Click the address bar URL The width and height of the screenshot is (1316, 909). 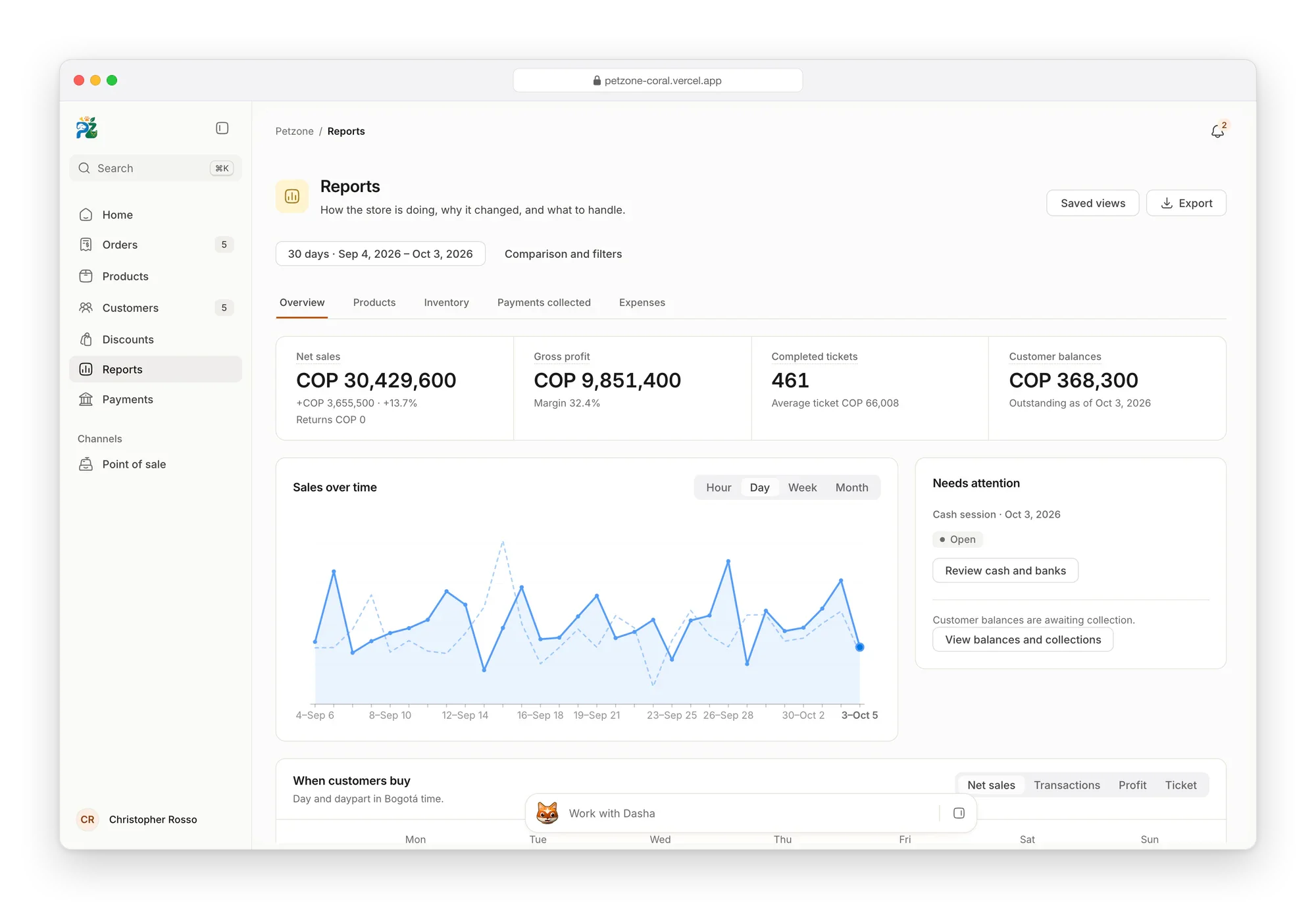[657, 80]
